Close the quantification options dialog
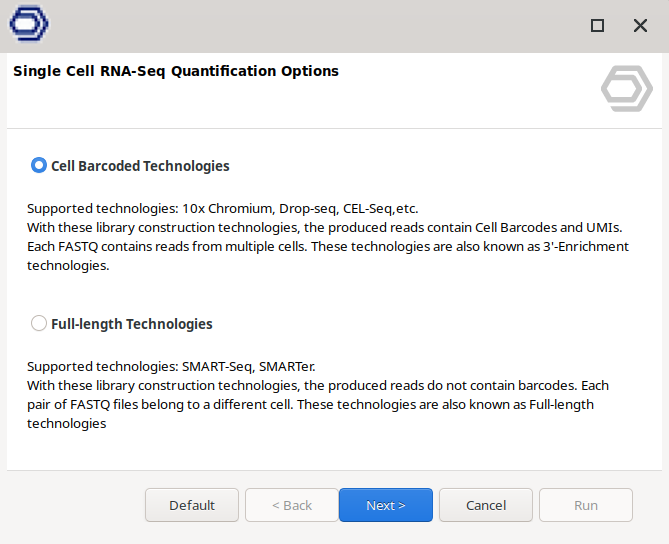This screenshot has height=544, width=669. tap(641, 26)
